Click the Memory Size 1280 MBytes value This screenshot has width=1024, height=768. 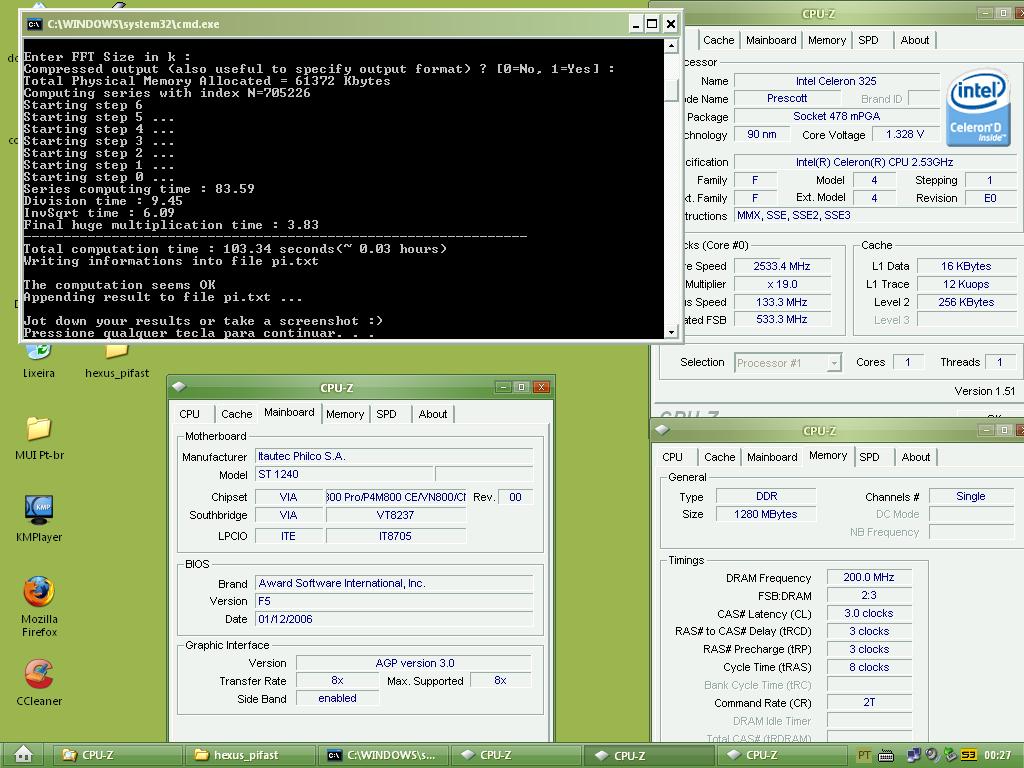click(765, 514)
